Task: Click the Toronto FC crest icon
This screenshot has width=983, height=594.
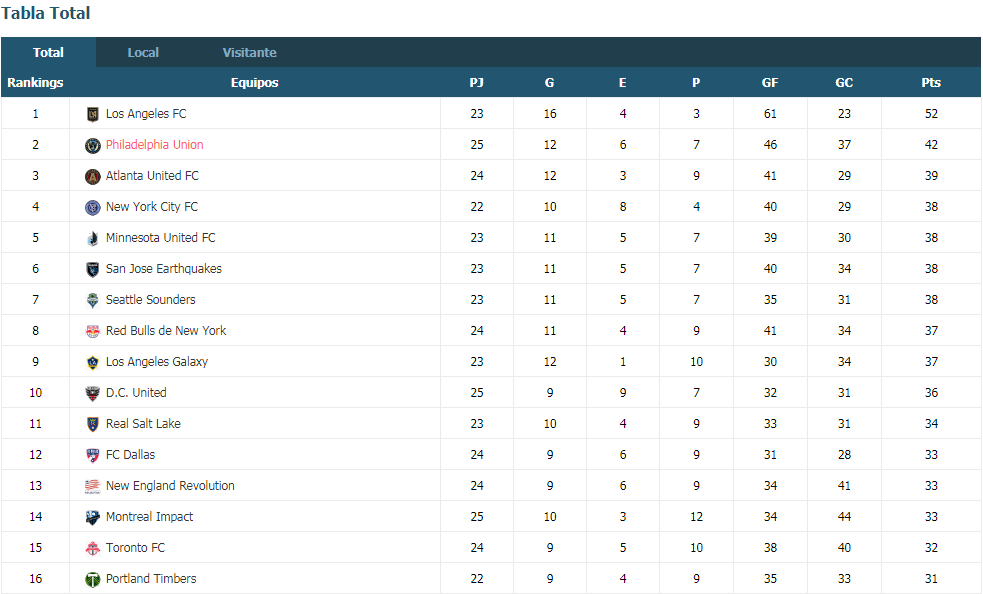Action: 92,548
